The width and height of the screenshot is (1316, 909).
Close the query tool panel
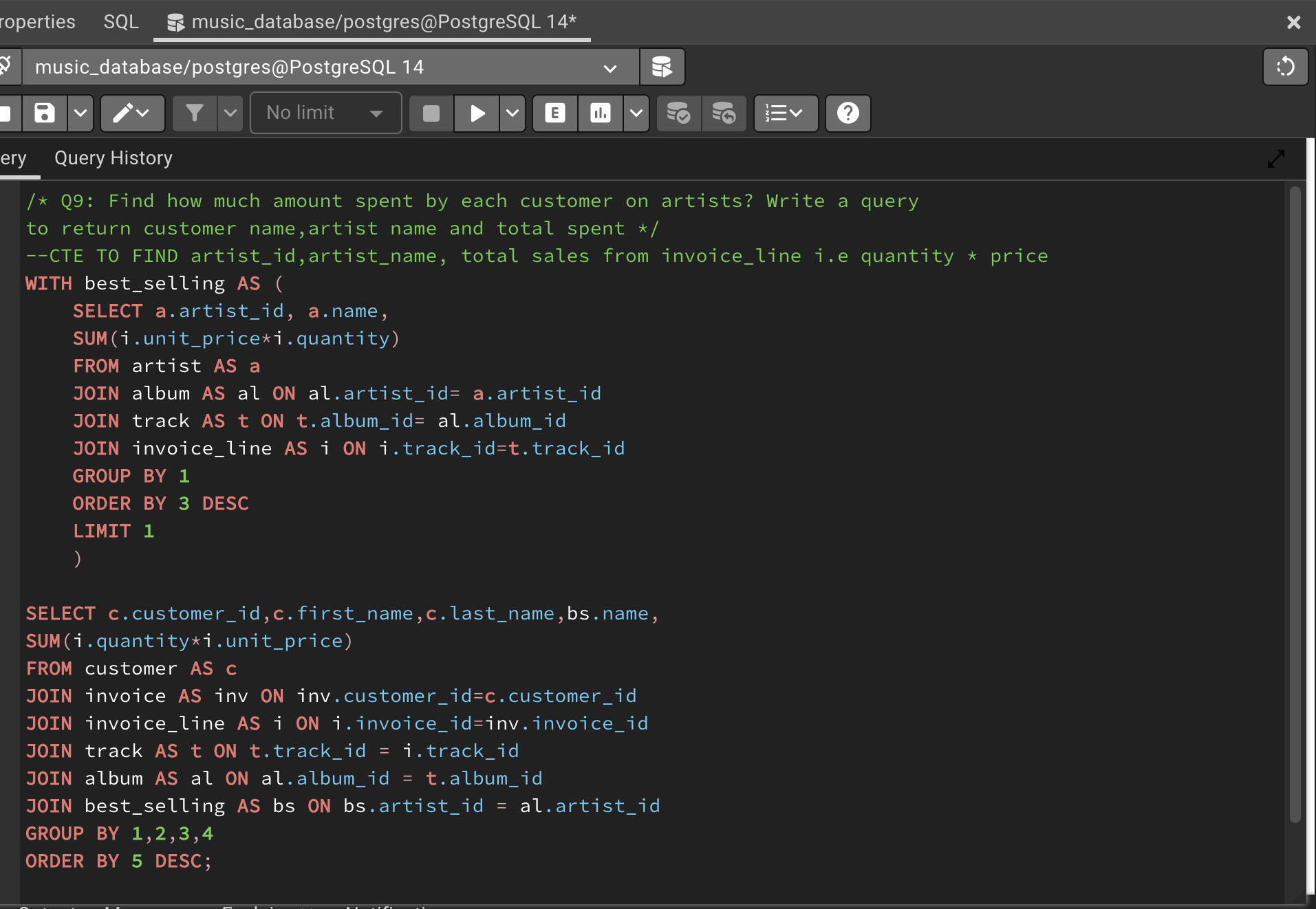[1293, 22]
